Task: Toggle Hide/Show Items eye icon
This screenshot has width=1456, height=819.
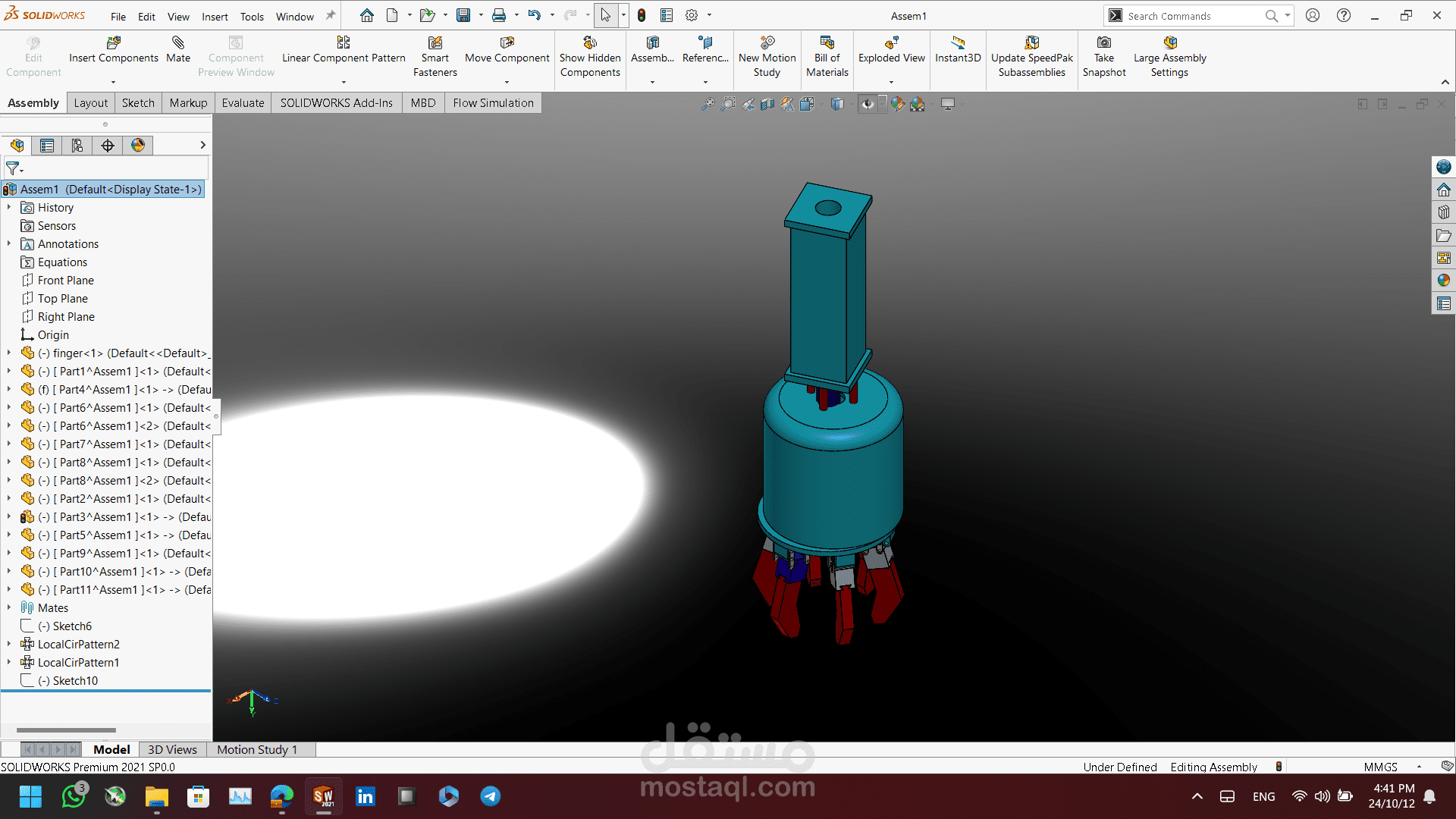Action: [868, 104]
